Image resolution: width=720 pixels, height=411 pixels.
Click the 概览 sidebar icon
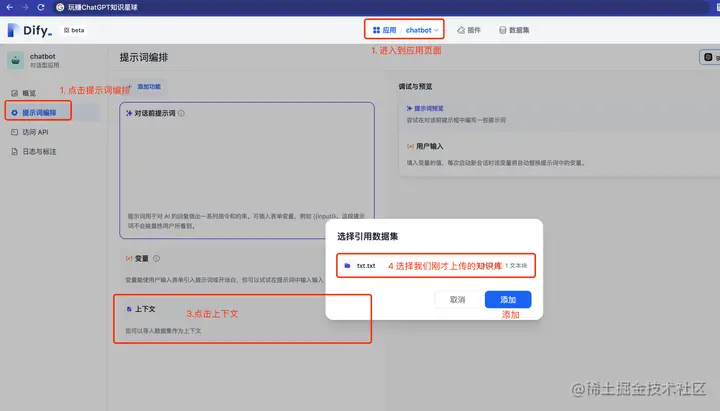14,93
